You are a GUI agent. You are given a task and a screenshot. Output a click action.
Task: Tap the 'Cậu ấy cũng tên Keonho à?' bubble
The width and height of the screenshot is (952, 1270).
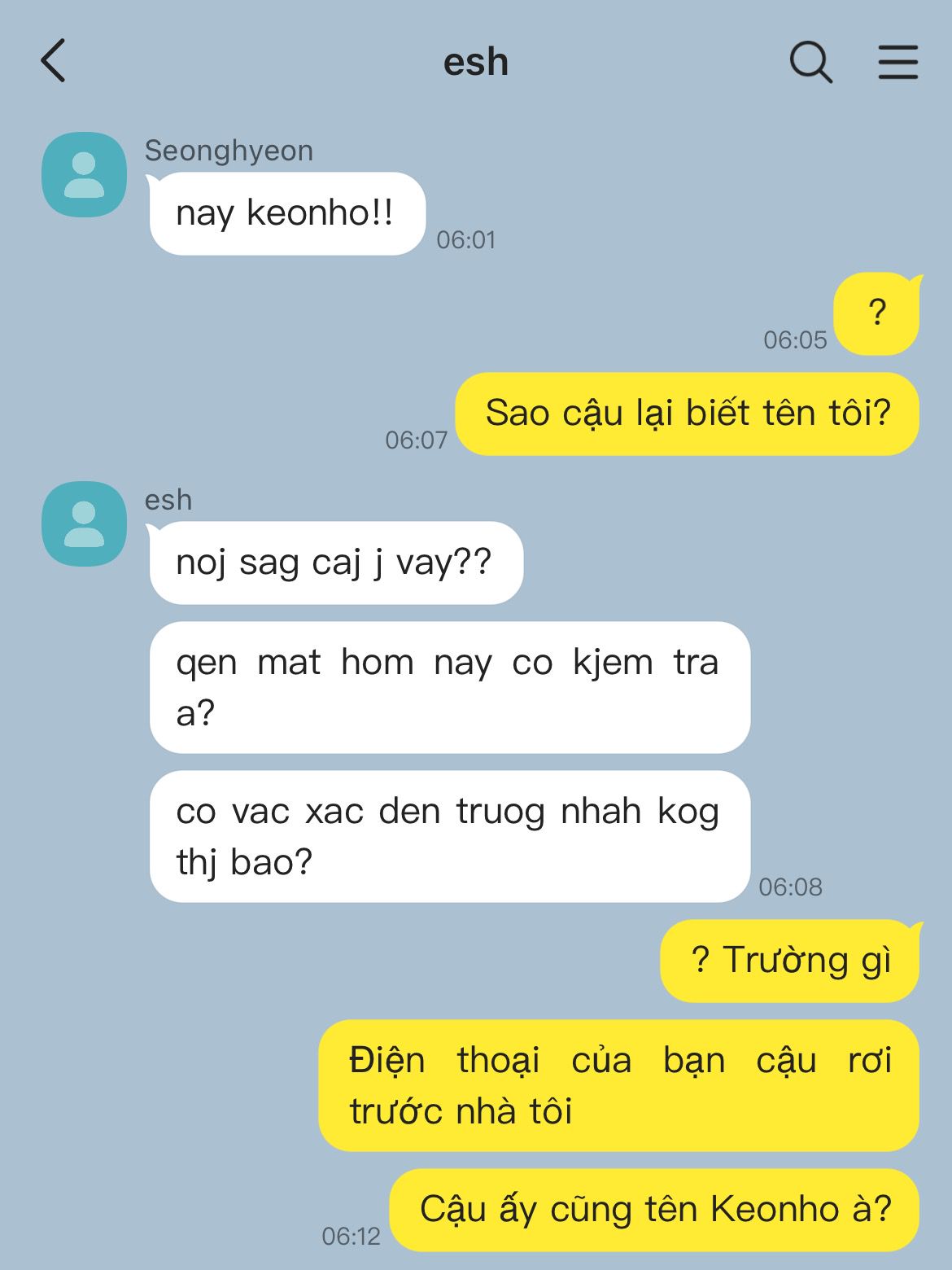pos(655,1210)
